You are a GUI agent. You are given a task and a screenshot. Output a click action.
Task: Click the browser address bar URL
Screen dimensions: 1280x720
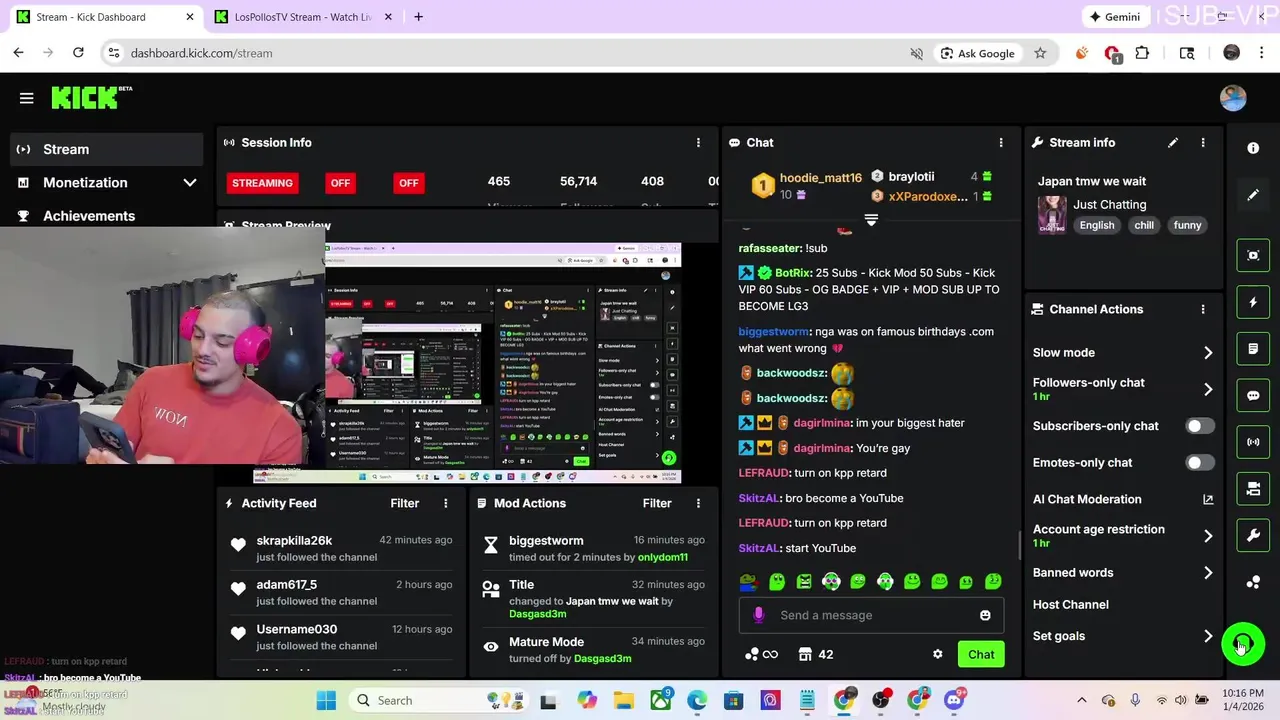(x=201, y=53)
